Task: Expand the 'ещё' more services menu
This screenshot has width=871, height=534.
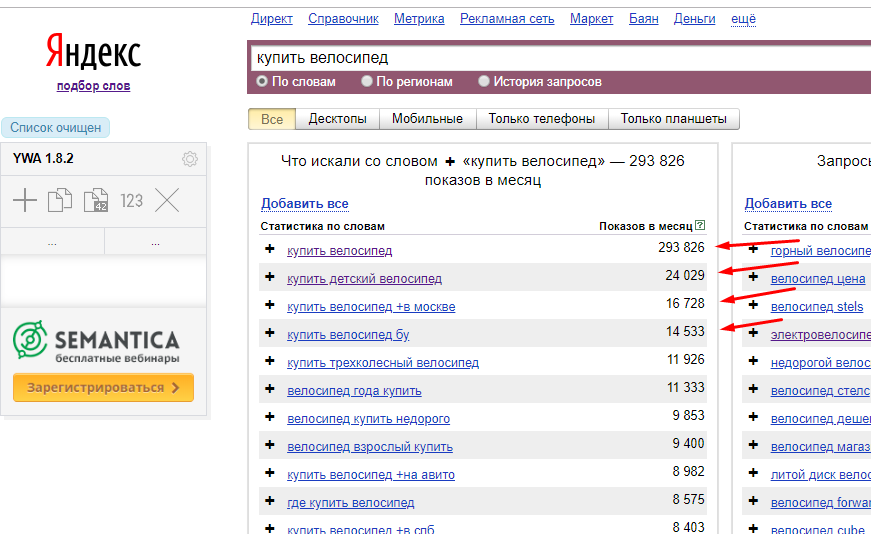Action: pyautogui.click(x=743, y=19)
